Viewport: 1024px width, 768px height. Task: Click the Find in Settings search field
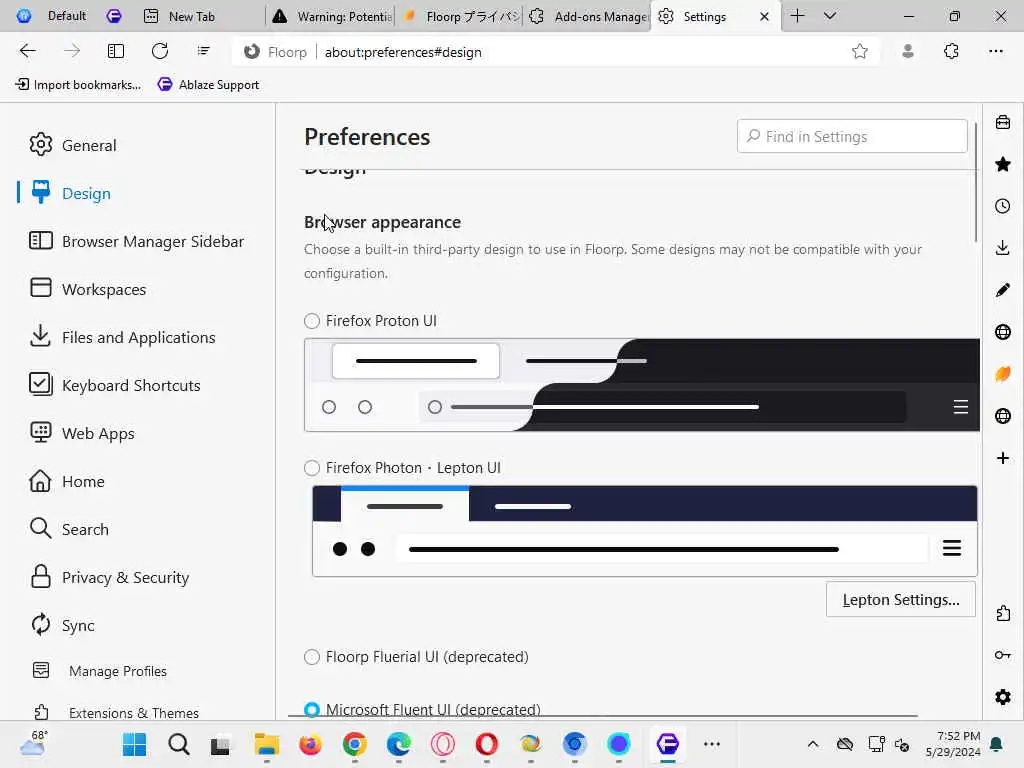tap(852, 136)
